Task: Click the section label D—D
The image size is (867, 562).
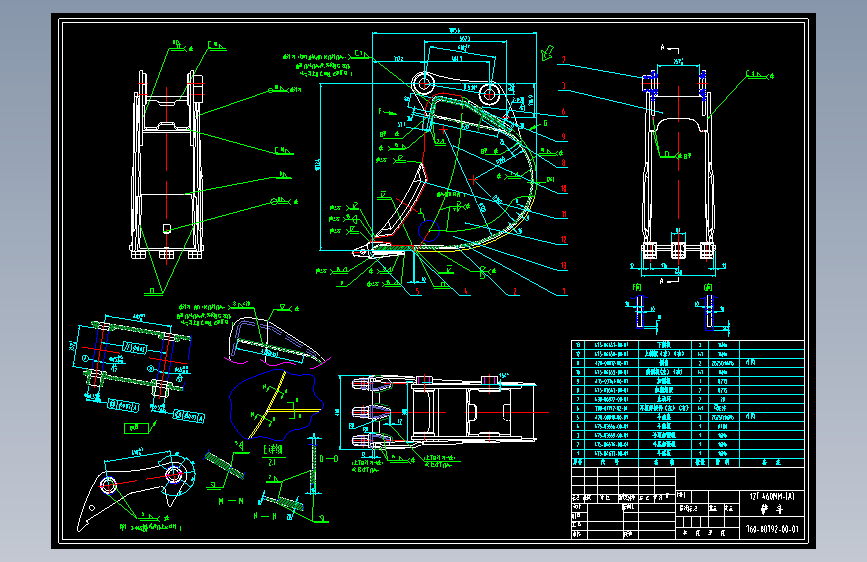Action: [329, 459]
